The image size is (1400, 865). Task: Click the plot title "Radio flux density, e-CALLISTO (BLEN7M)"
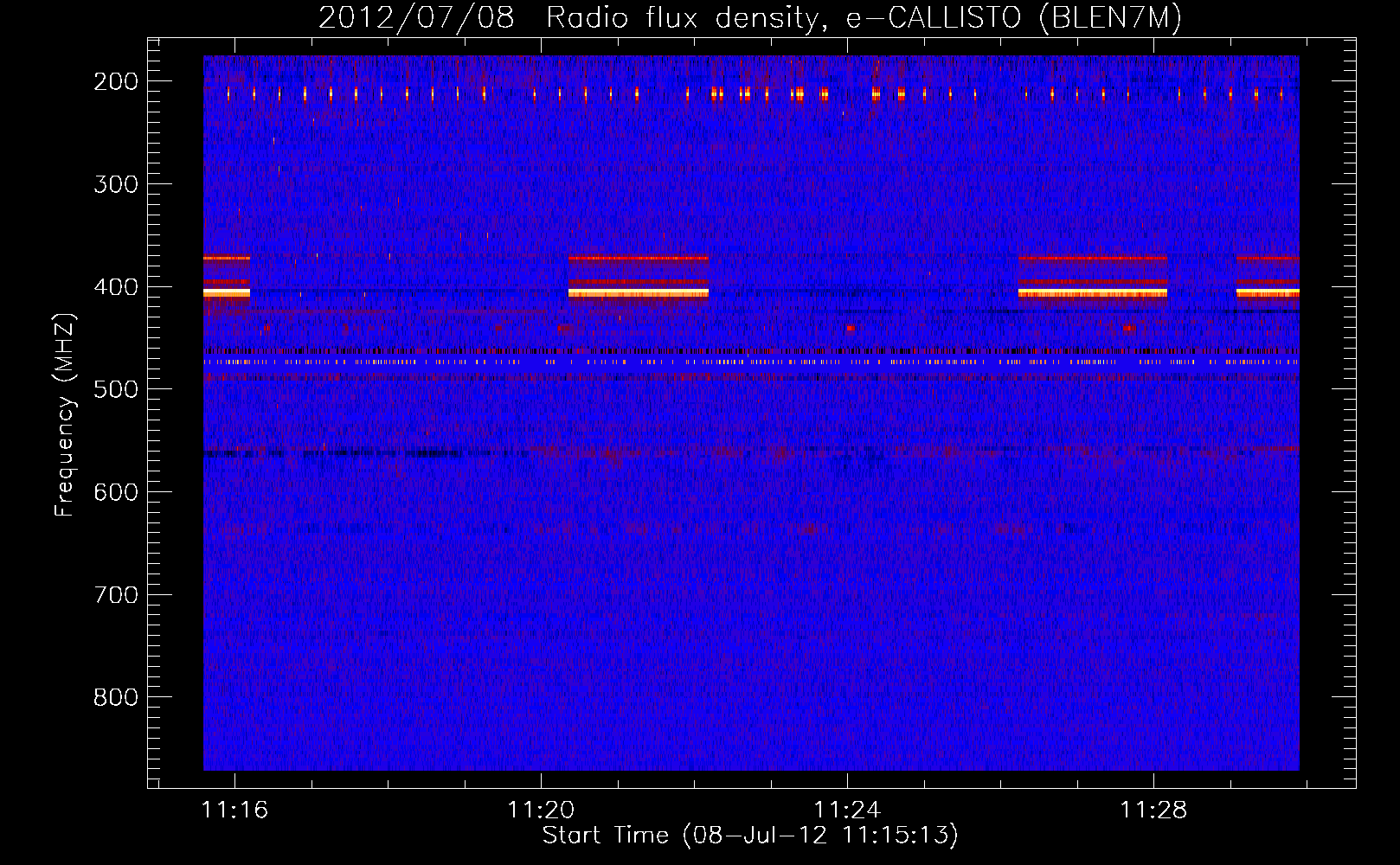coord(864,17)
